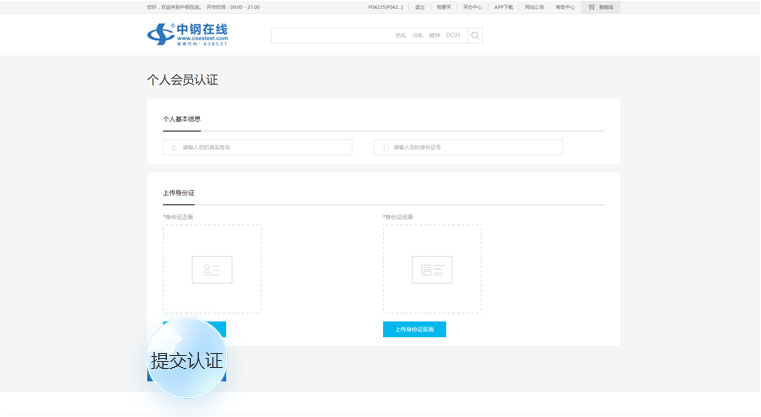This screenshot has height=417, width=761.
Task: Select the 上传身份证 tab
Action: tap(178, 192)
